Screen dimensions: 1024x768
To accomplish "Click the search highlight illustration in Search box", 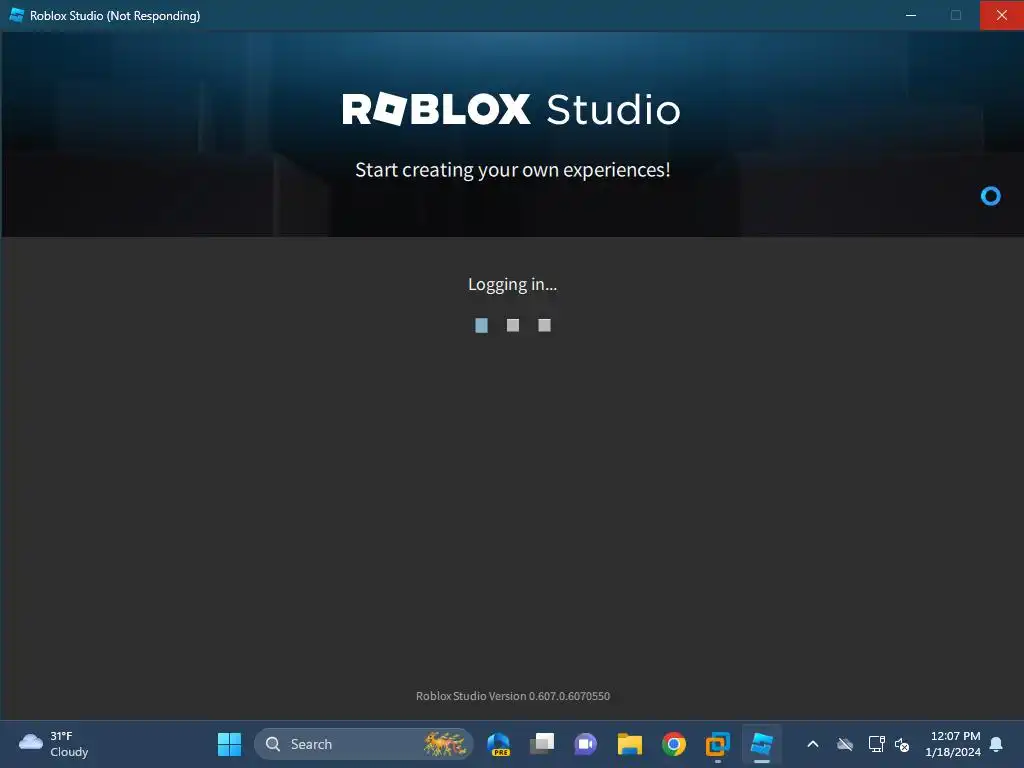I will coord(445,744).
